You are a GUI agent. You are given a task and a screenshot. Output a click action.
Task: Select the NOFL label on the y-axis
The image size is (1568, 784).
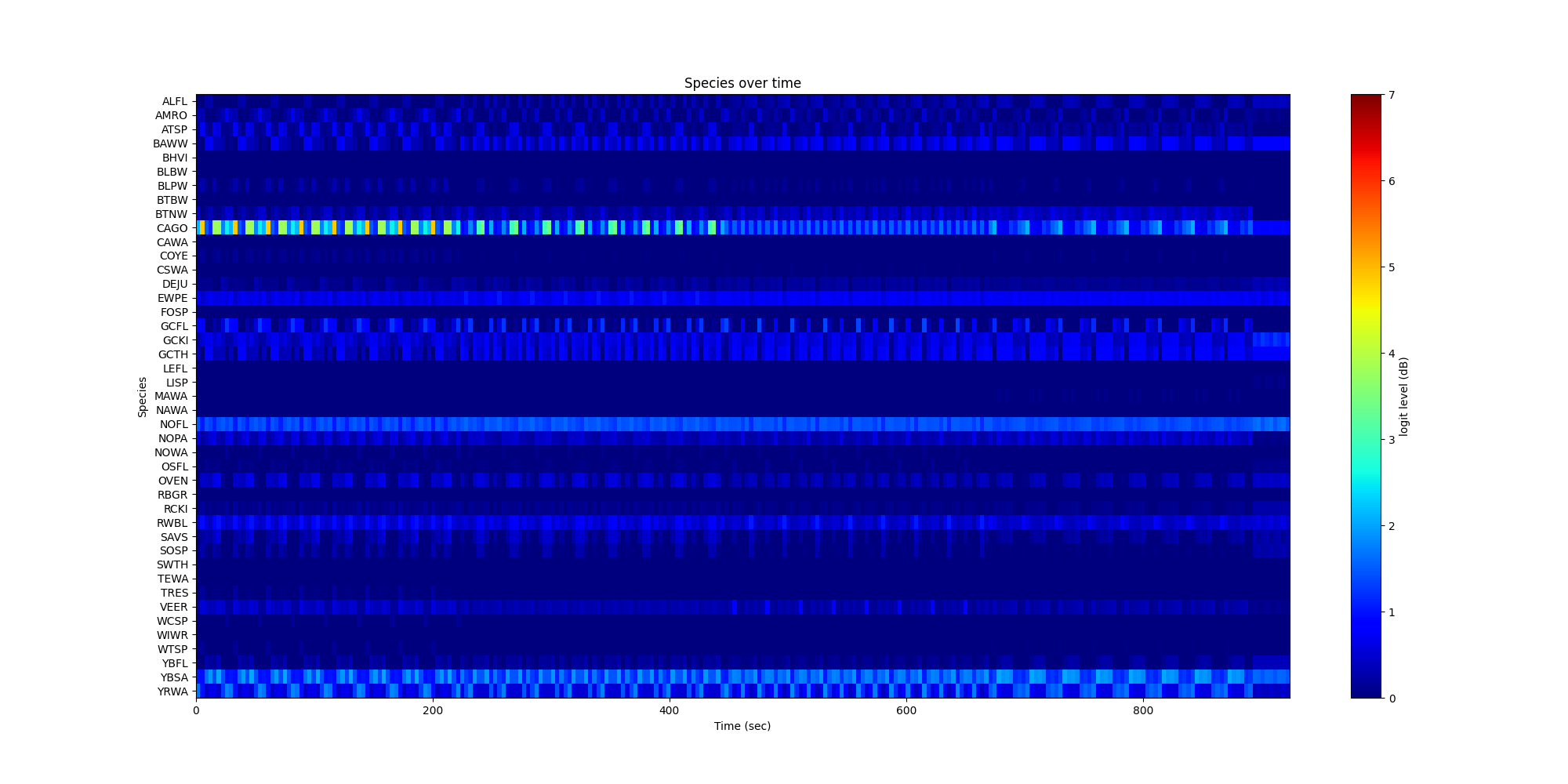pos(172,424)
